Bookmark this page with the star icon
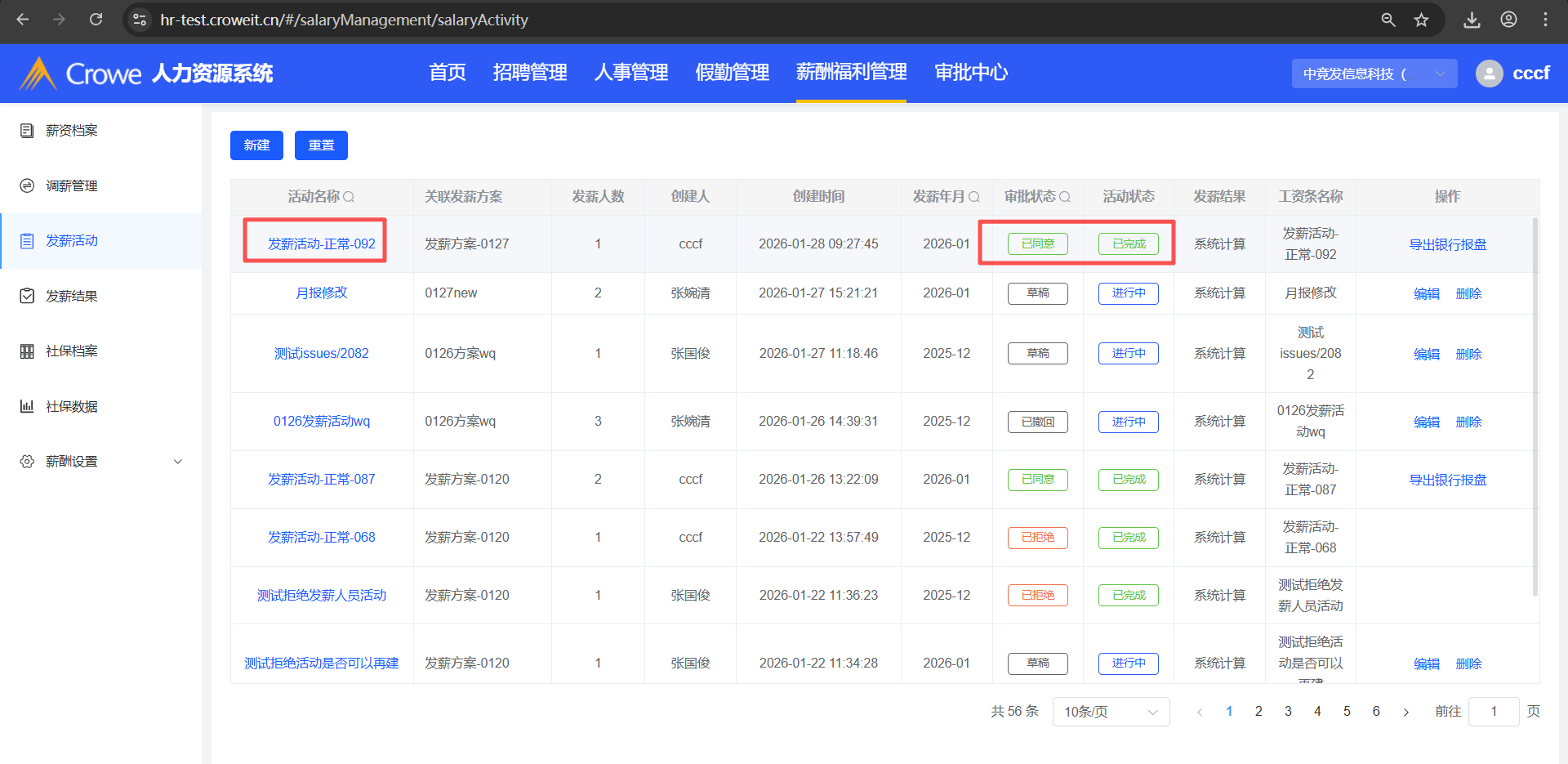This screenshot has width=1568, height=764. (x=1422, y=20)
